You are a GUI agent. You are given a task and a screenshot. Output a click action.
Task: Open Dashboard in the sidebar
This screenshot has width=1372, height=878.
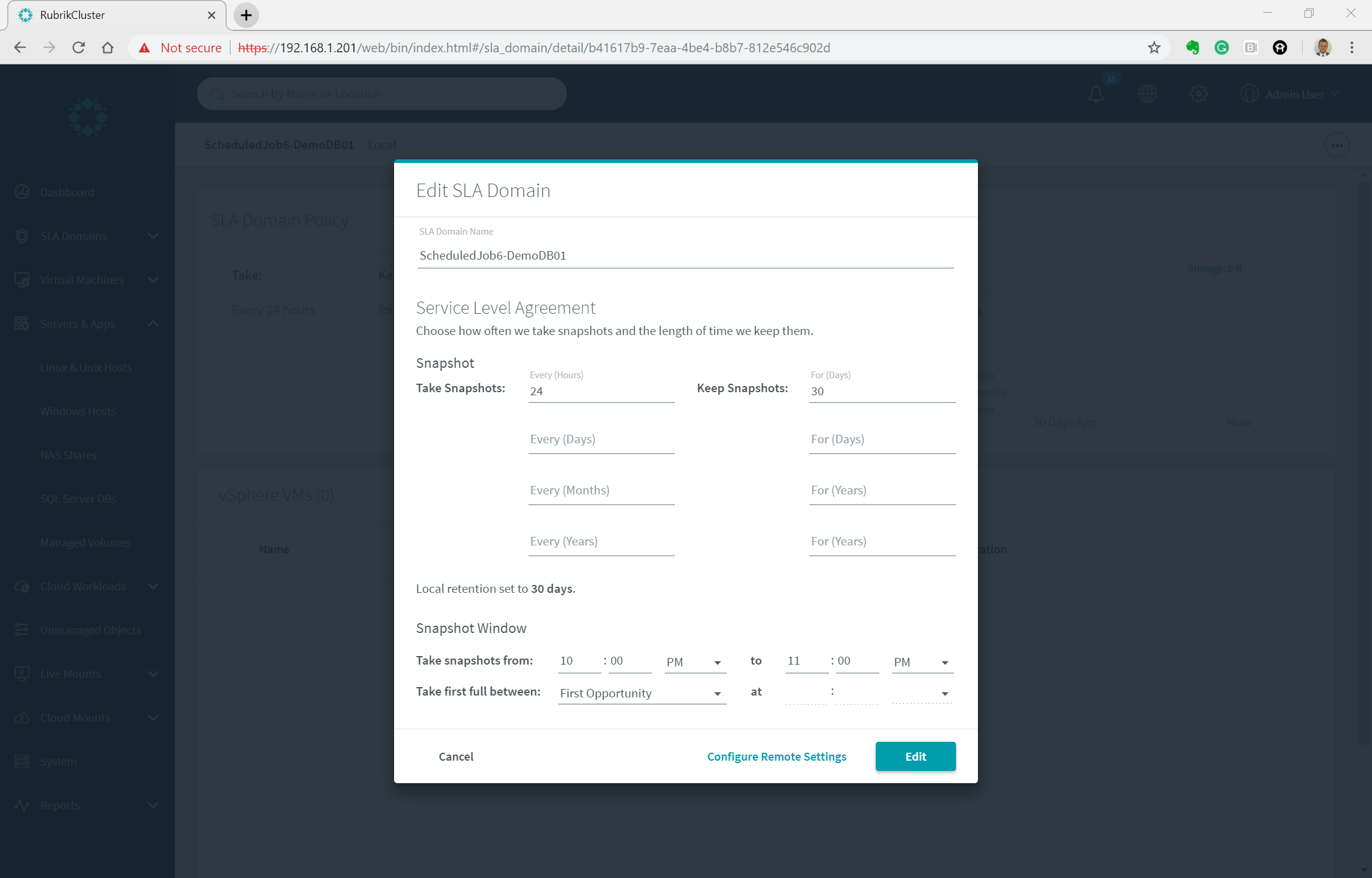coord(67,193)
